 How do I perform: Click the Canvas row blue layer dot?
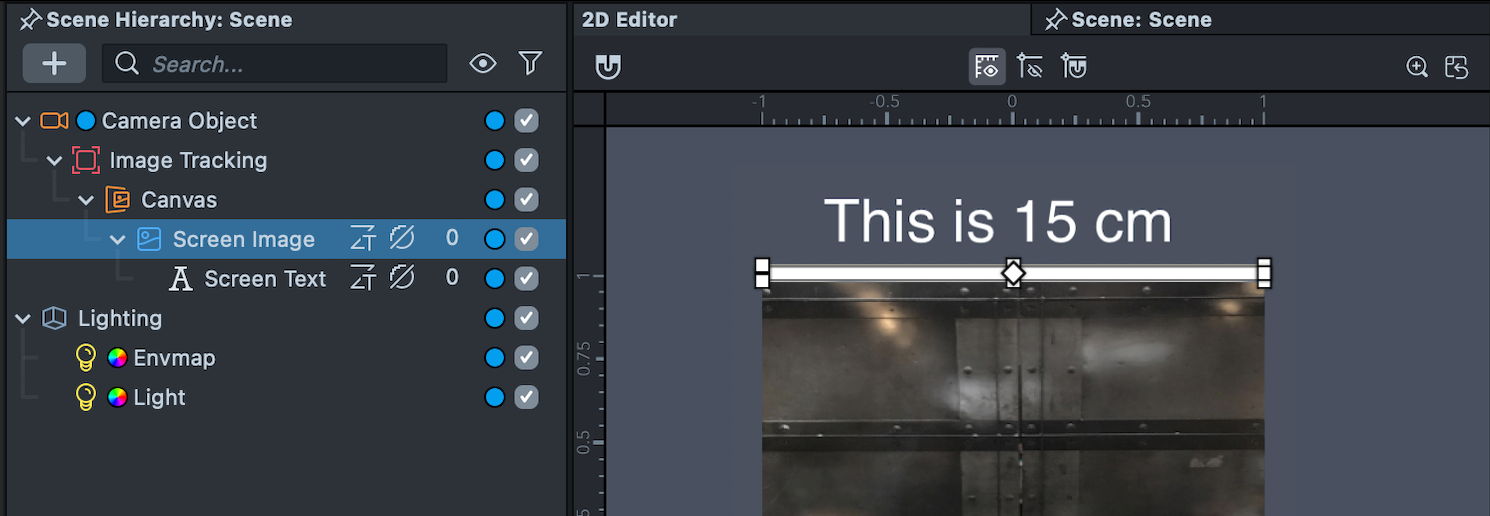(494, 200)
